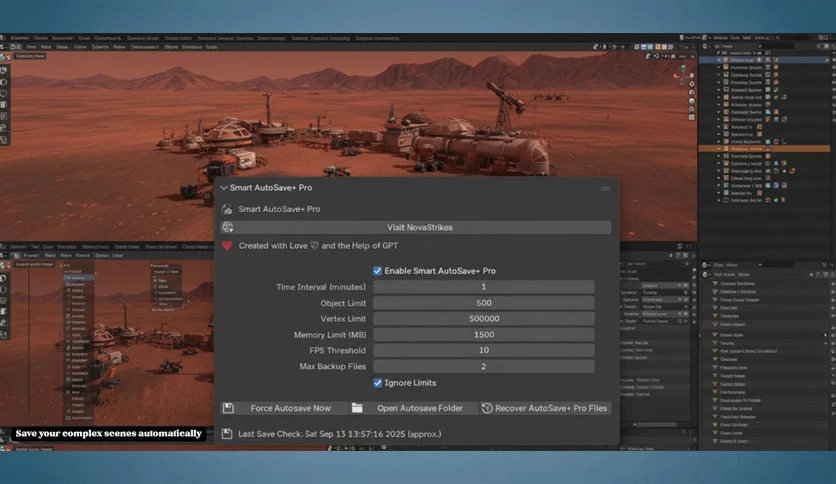Collapse the Smart AutoSave+ Pro panel chevron
The image size is (836, 484).
[x=224, y=188]
